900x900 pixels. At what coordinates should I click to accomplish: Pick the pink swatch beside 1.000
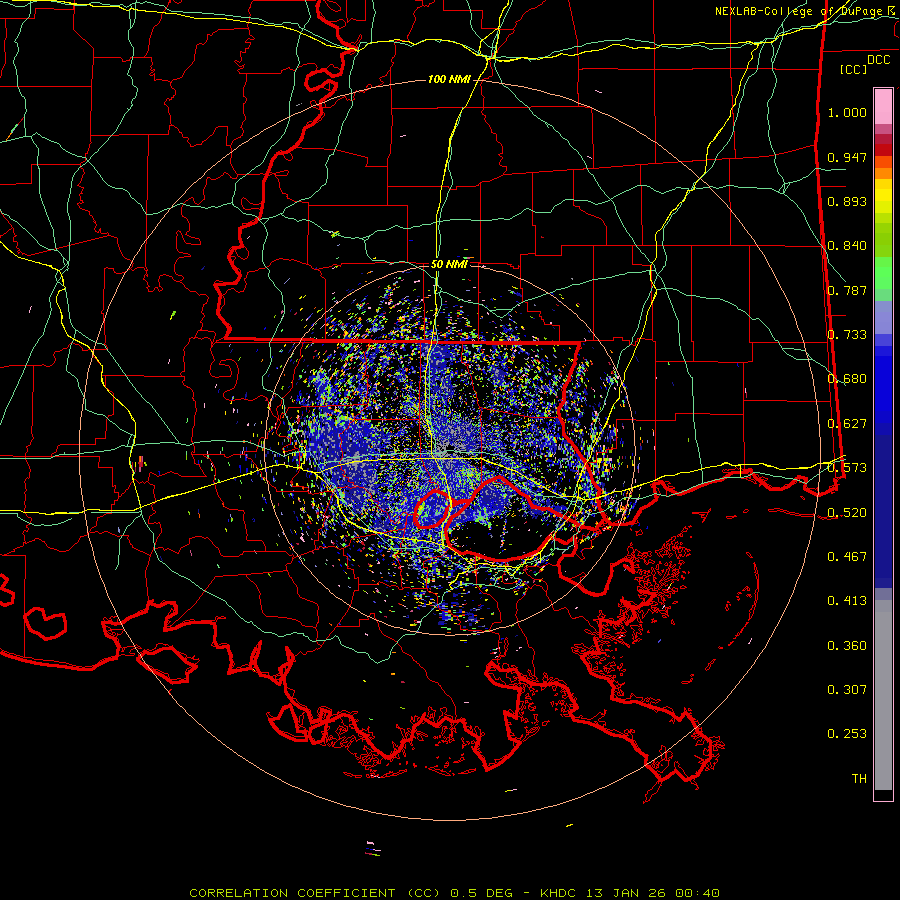tap(883, 106)
